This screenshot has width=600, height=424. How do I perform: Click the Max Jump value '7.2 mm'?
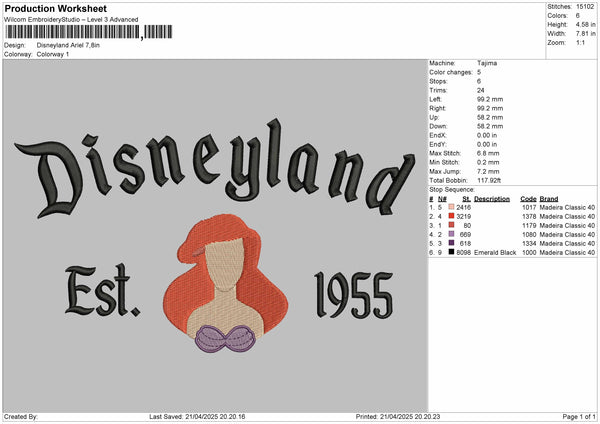point(488,171)
